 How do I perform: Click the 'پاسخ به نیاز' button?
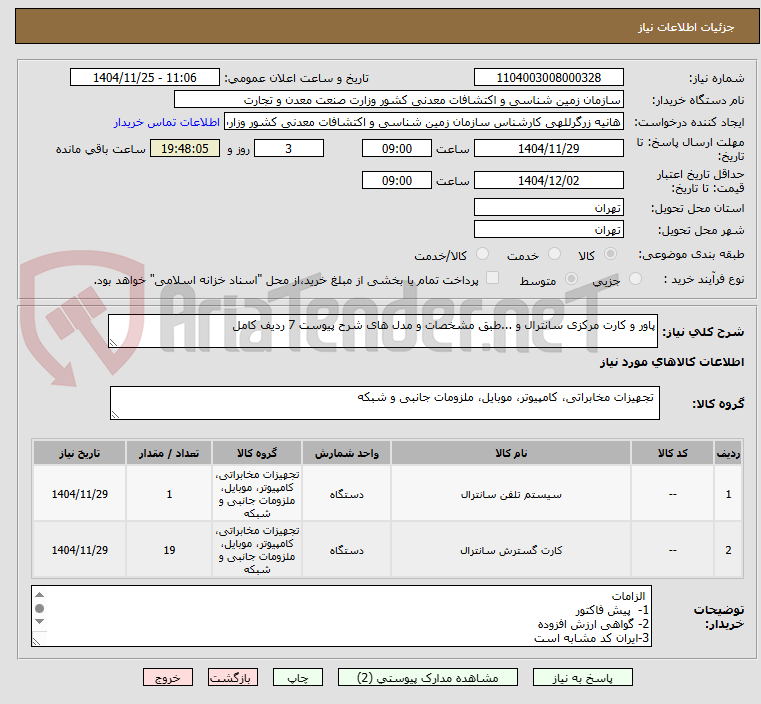coord(582,677)
